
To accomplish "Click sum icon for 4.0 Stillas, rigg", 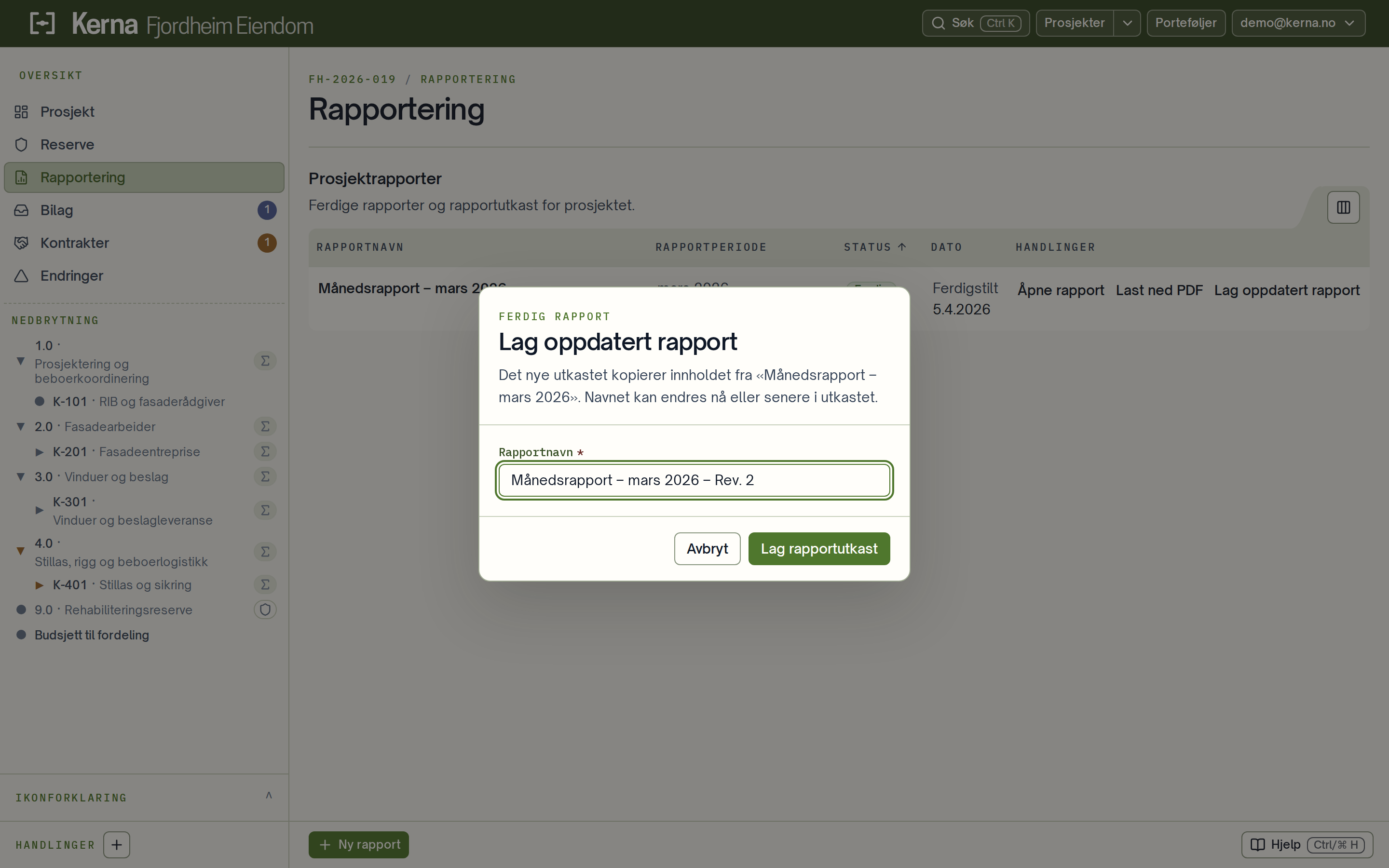I will [265, 552].
